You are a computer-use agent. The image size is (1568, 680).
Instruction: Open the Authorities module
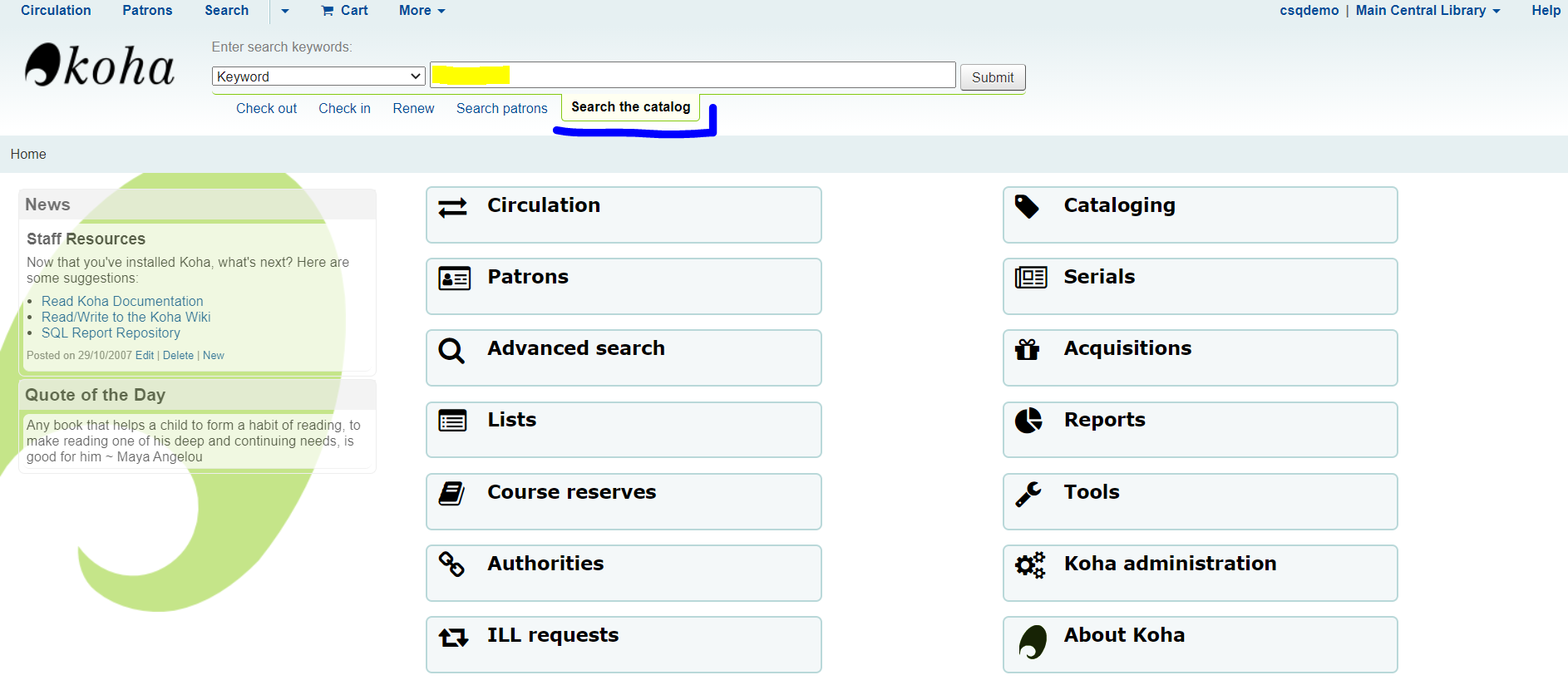tap(624, 573)
